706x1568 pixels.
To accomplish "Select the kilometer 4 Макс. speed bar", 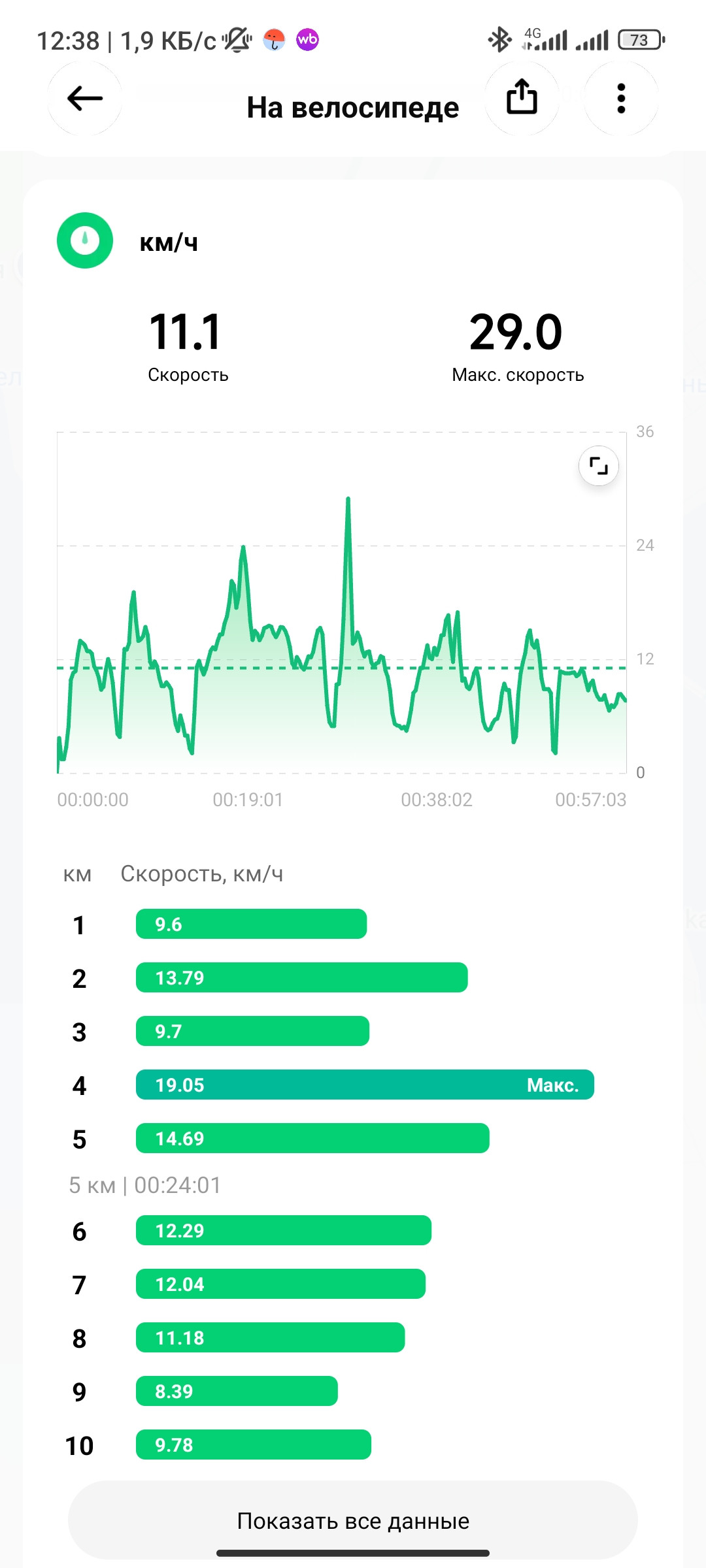I will tap(365, 1085).
